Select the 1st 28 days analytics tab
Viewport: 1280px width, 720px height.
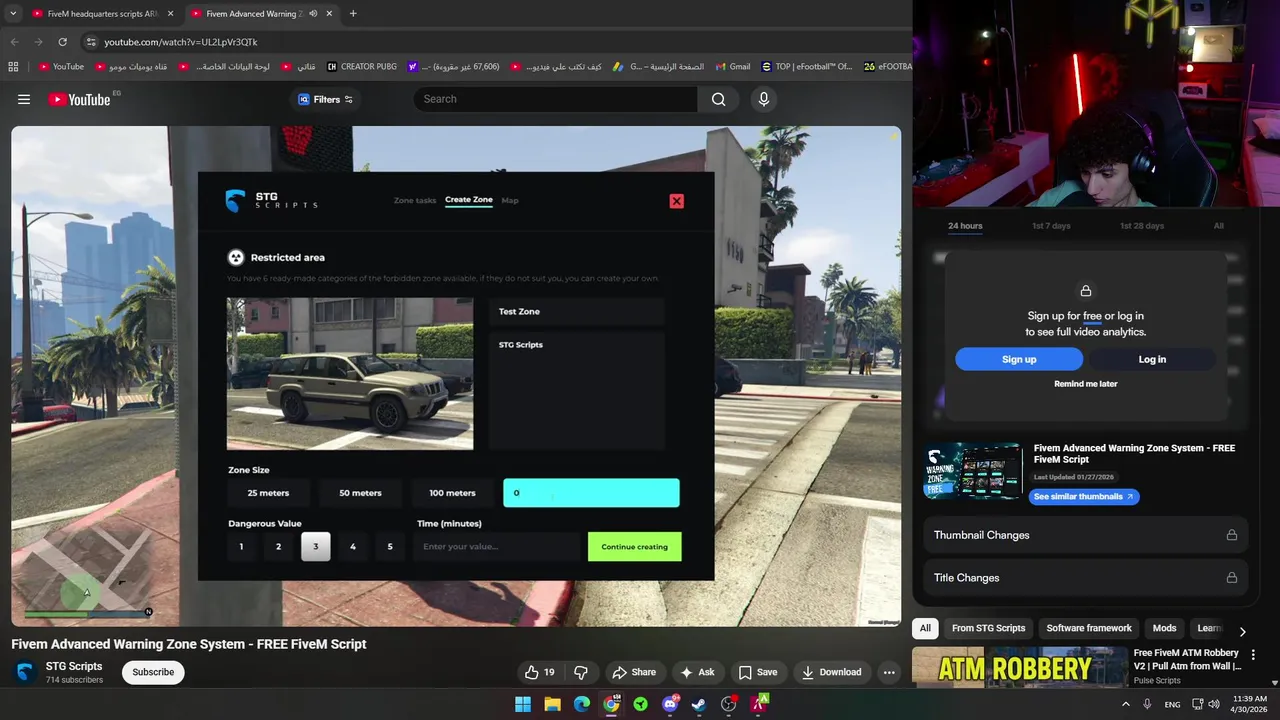(1142, 226)
